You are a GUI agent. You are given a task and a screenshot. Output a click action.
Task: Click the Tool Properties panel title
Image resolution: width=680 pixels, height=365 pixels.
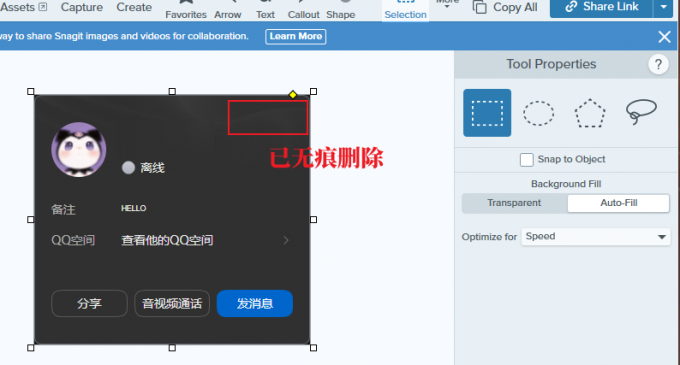click(x=551, y=64)
